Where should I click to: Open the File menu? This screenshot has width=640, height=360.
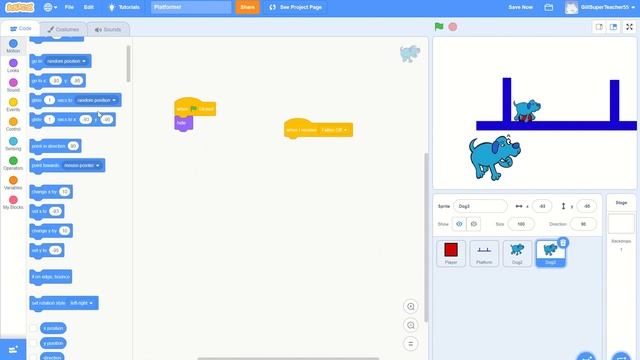tap(69, 7)
